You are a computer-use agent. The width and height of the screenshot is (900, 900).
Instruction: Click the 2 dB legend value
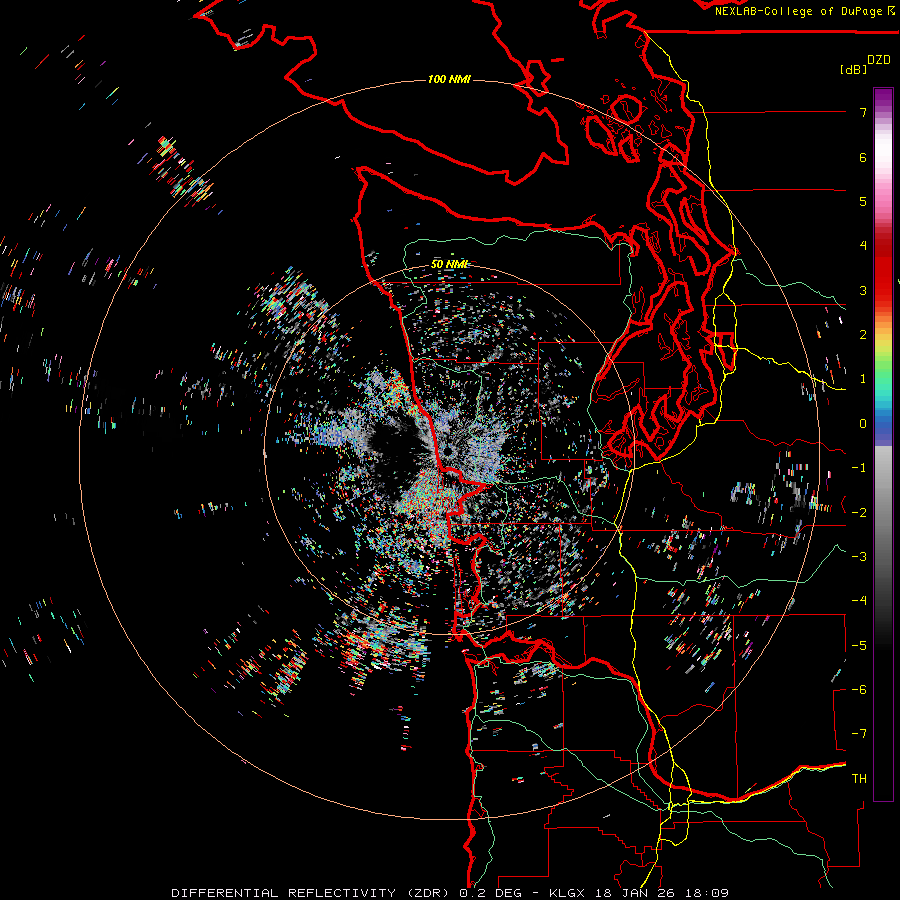click(x=863, y=335)
